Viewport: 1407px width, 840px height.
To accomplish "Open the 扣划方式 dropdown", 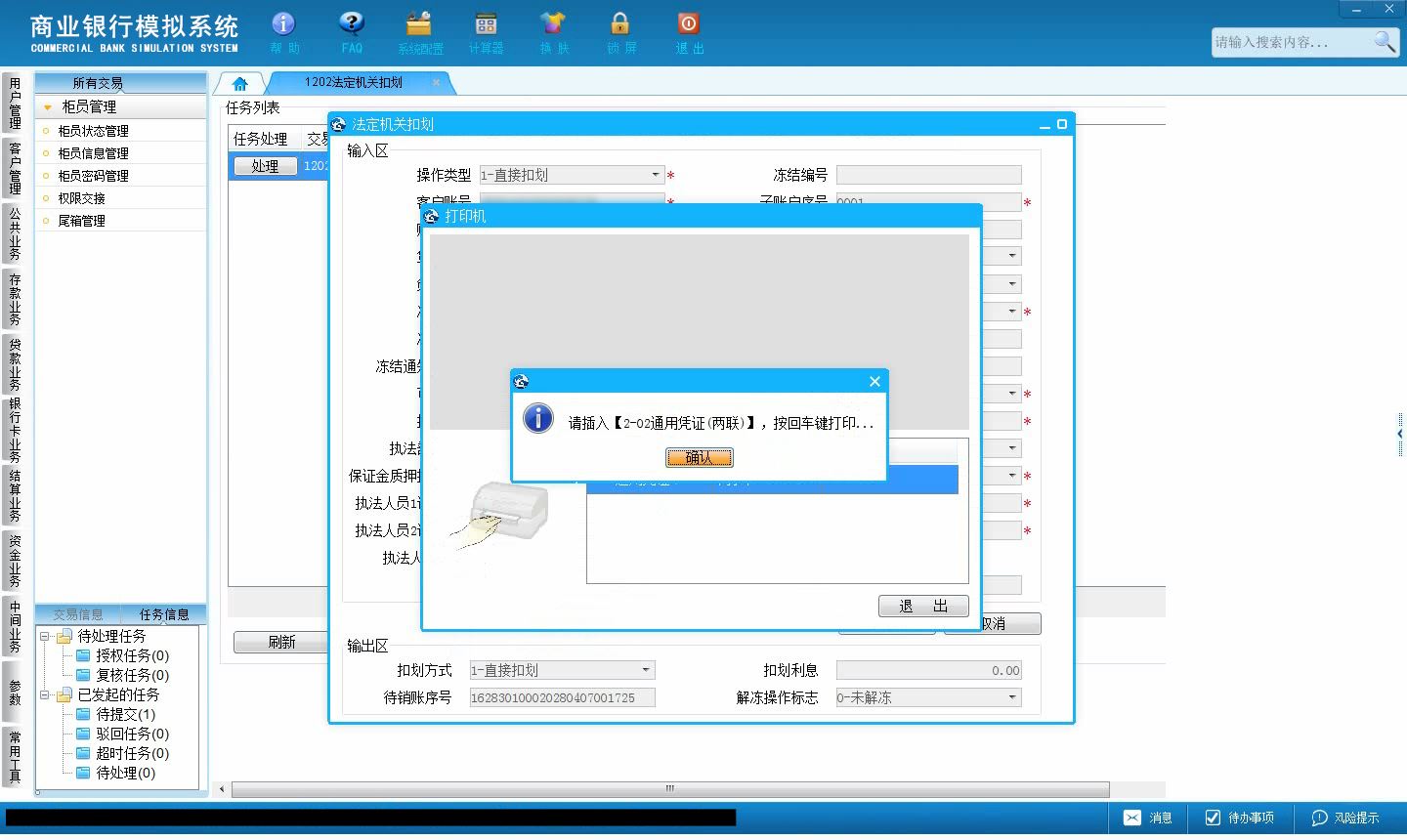I will click(x=646, y=670).
